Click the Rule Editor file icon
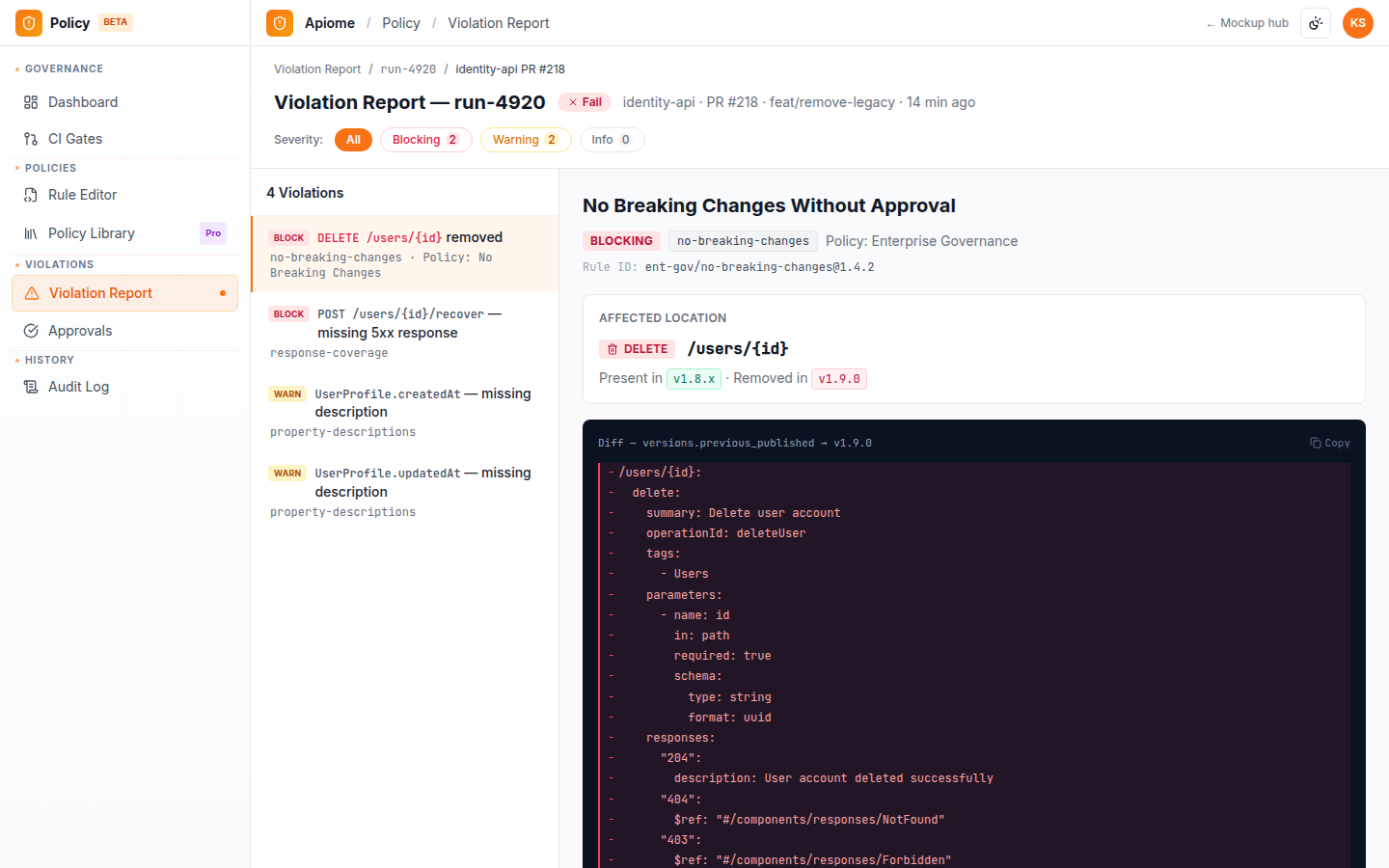Screen dimensions: 1389x868 pos(31,195)
